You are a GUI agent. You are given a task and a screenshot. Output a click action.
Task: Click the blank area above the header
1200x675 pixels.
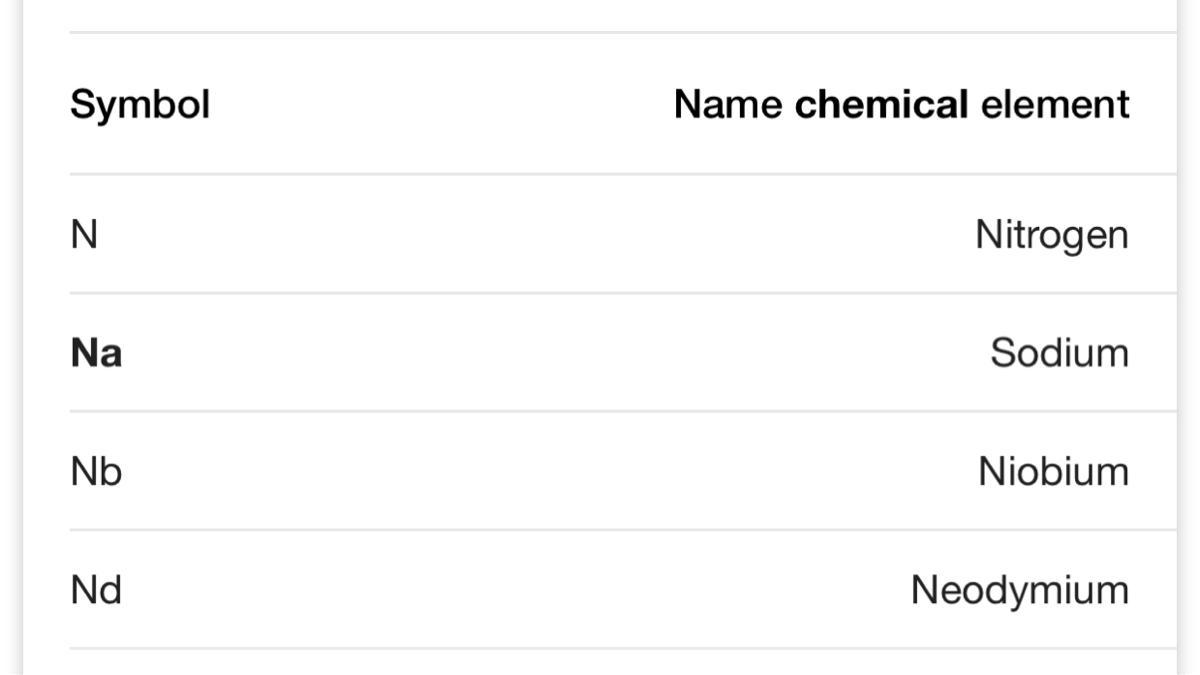[x=600, y=15]
